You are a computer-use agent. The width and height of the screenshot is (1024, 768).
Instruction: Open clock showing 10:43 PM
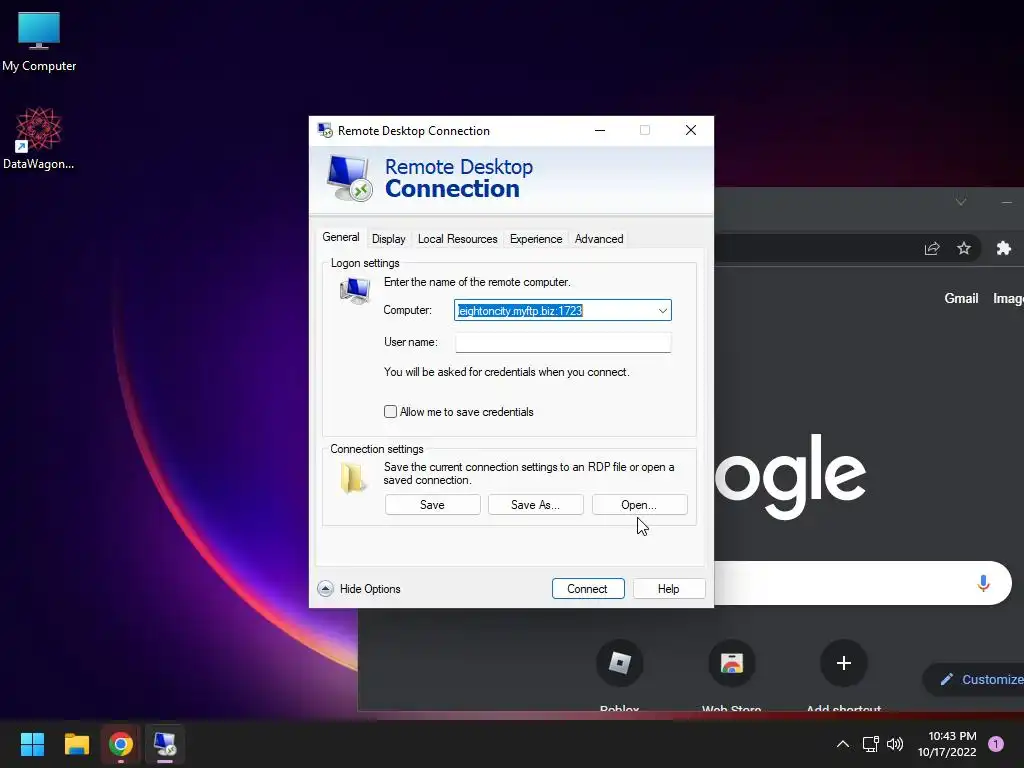[947, 744]
